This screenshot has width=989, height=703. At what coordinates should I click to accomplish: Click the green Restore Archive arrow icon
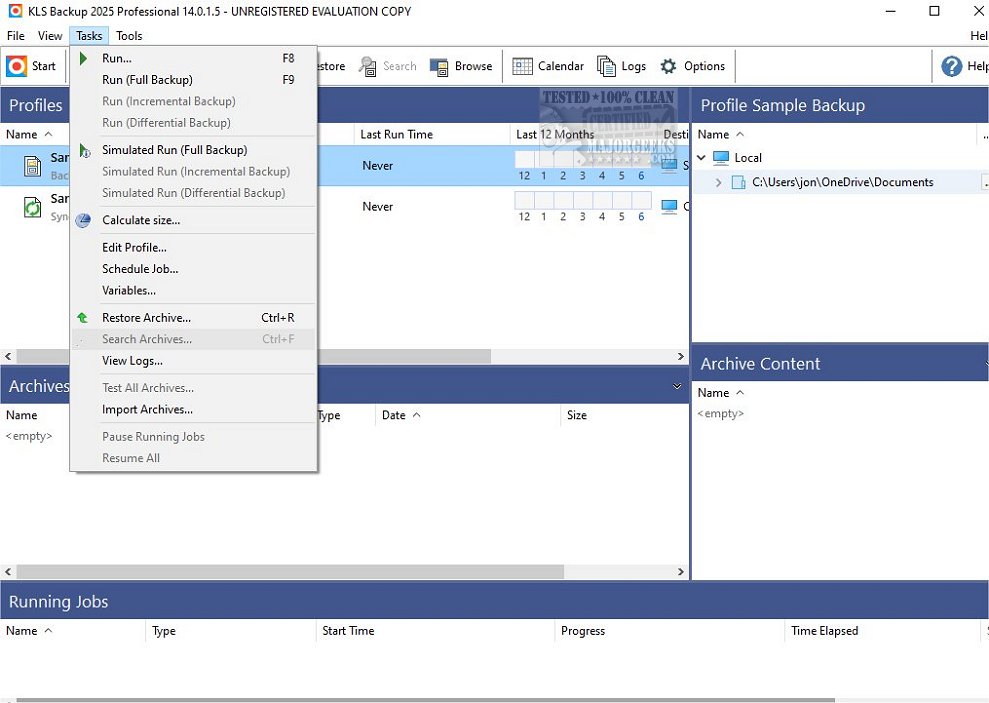83,318
